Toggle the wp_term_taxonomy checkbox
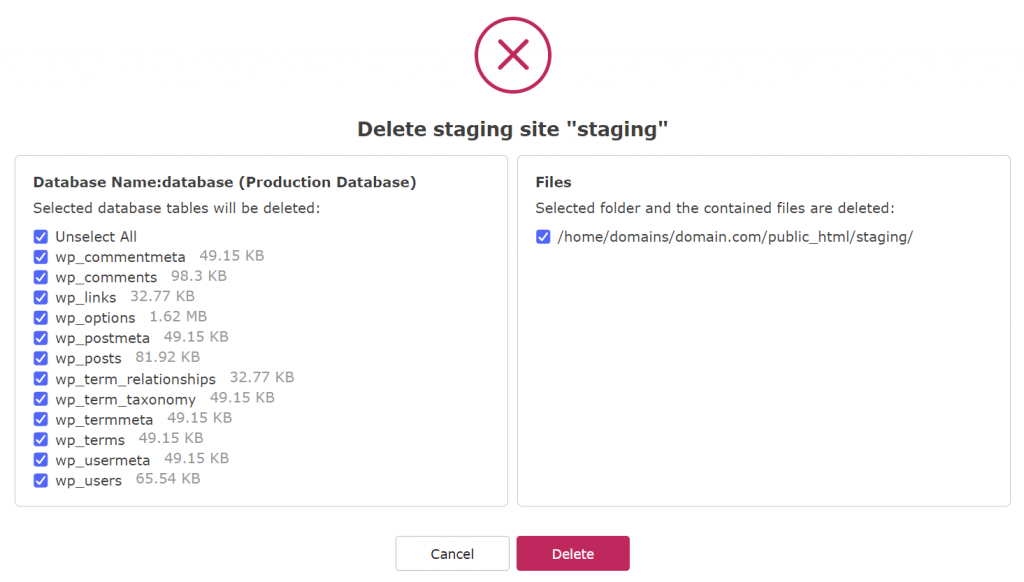The width and height of the screenshot is (1024, 582). pos(40,399)
